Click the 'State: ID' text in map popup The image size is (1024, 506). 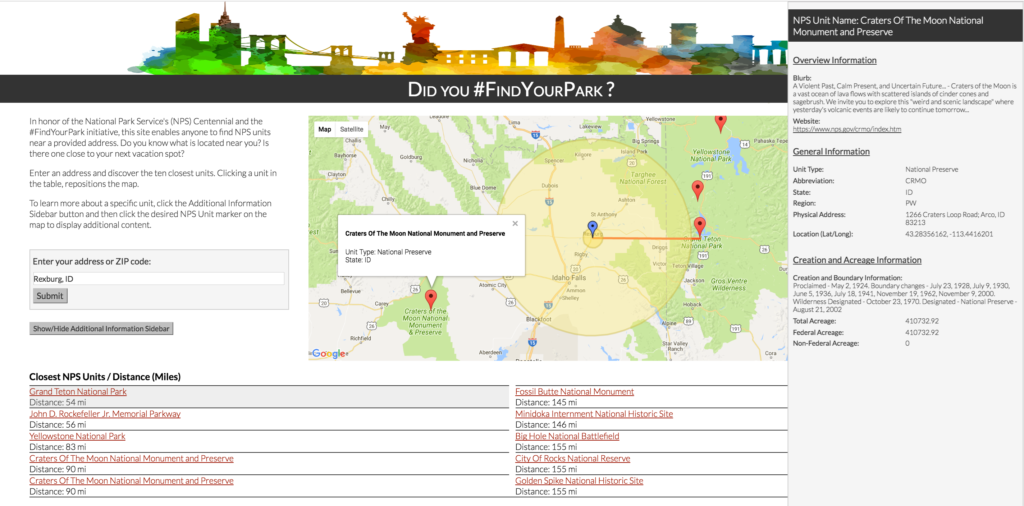pyautogui.click(x=357, y=260)
